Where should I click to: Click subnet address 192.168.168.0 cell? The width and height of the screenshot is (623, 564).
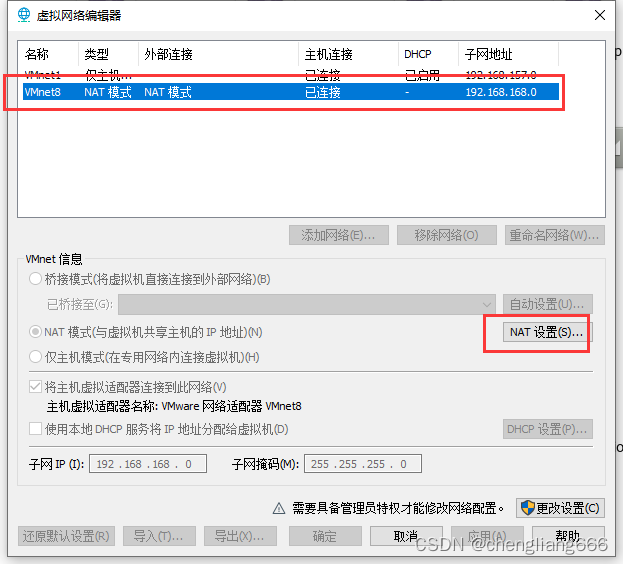pos(501,92)
